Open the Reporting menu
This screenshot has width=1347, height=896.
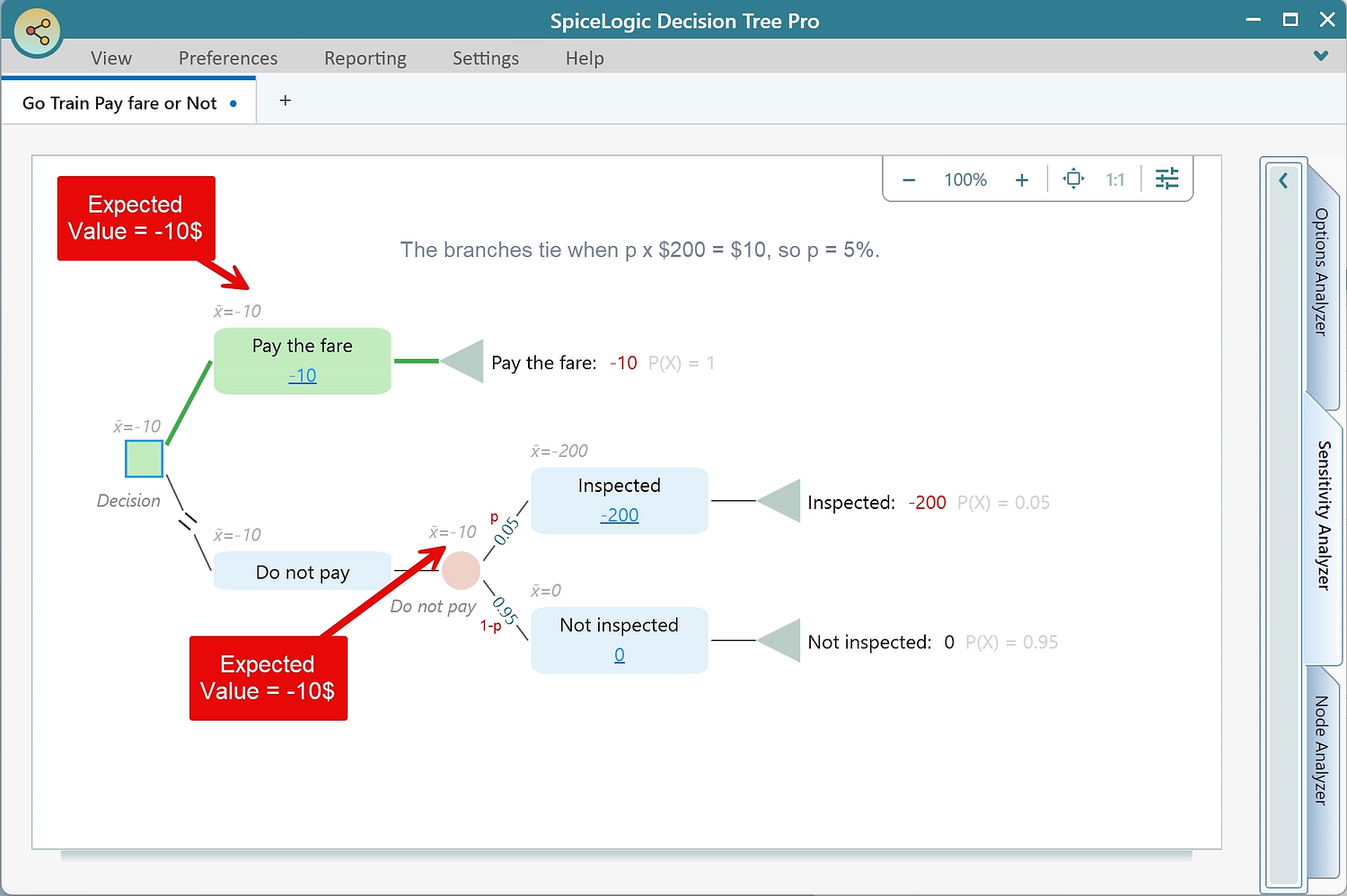pos(365,58)
